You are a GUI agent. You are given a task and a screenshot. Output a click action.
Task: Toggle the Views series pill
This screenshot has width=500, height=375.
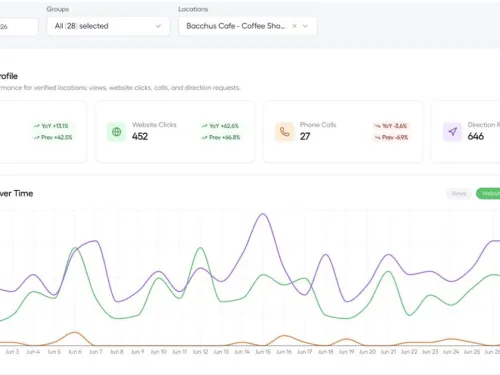point(459,194)
